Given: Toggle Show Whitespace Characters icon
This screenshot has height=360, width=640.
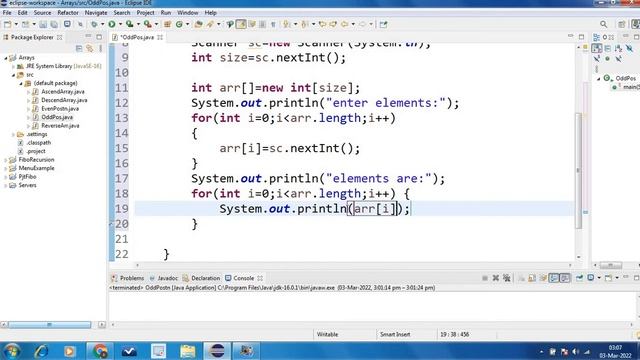Looking at the screenshot, I should pyautogui.click(x=273, y=24).
